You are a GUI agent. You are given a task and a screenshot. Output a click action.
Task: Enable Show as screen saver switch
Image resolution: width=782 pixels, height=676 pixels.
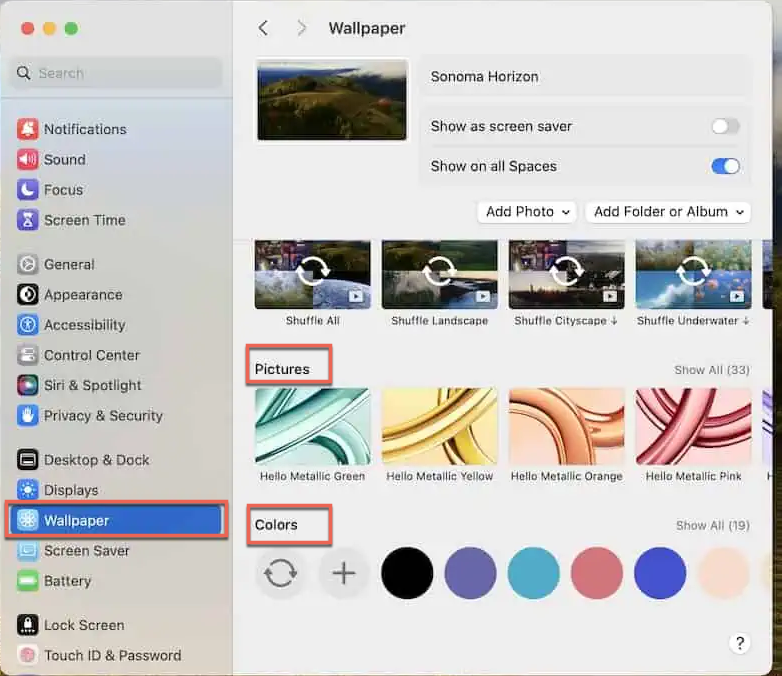(725, 126)
